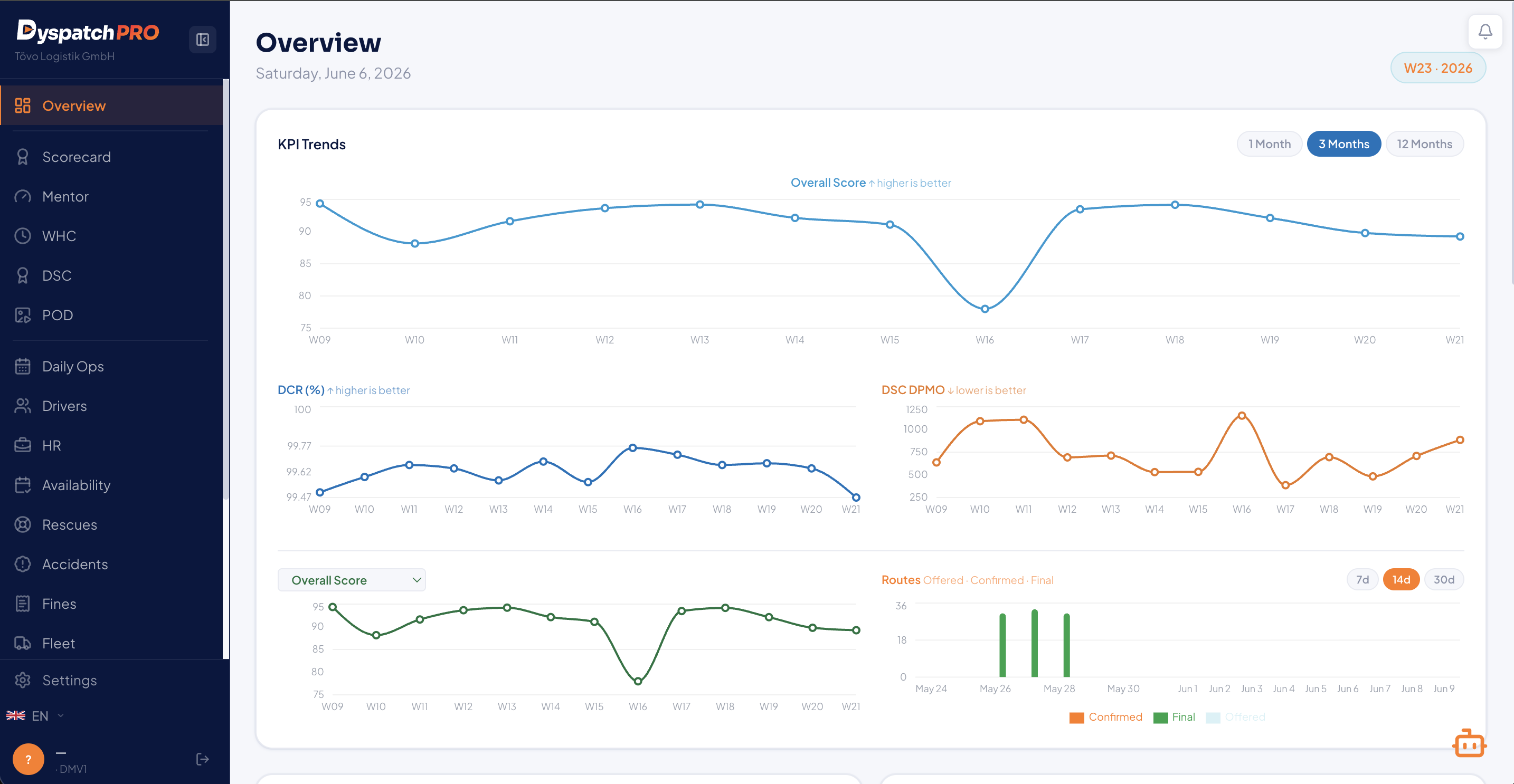Open Fleet truck icon

(22, 643)
